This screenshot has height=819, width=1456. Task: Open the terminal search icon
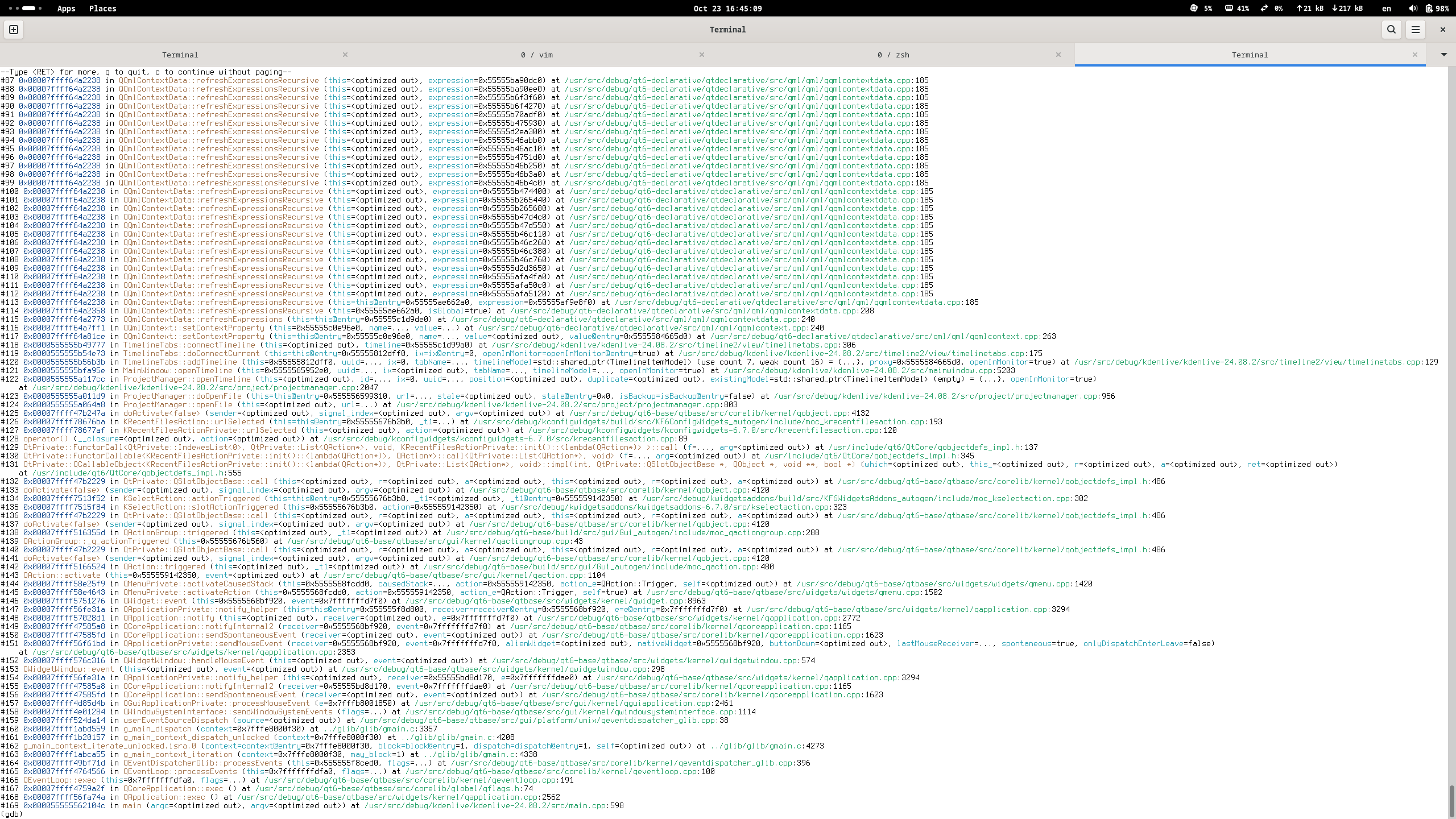tap(1391, 30)
